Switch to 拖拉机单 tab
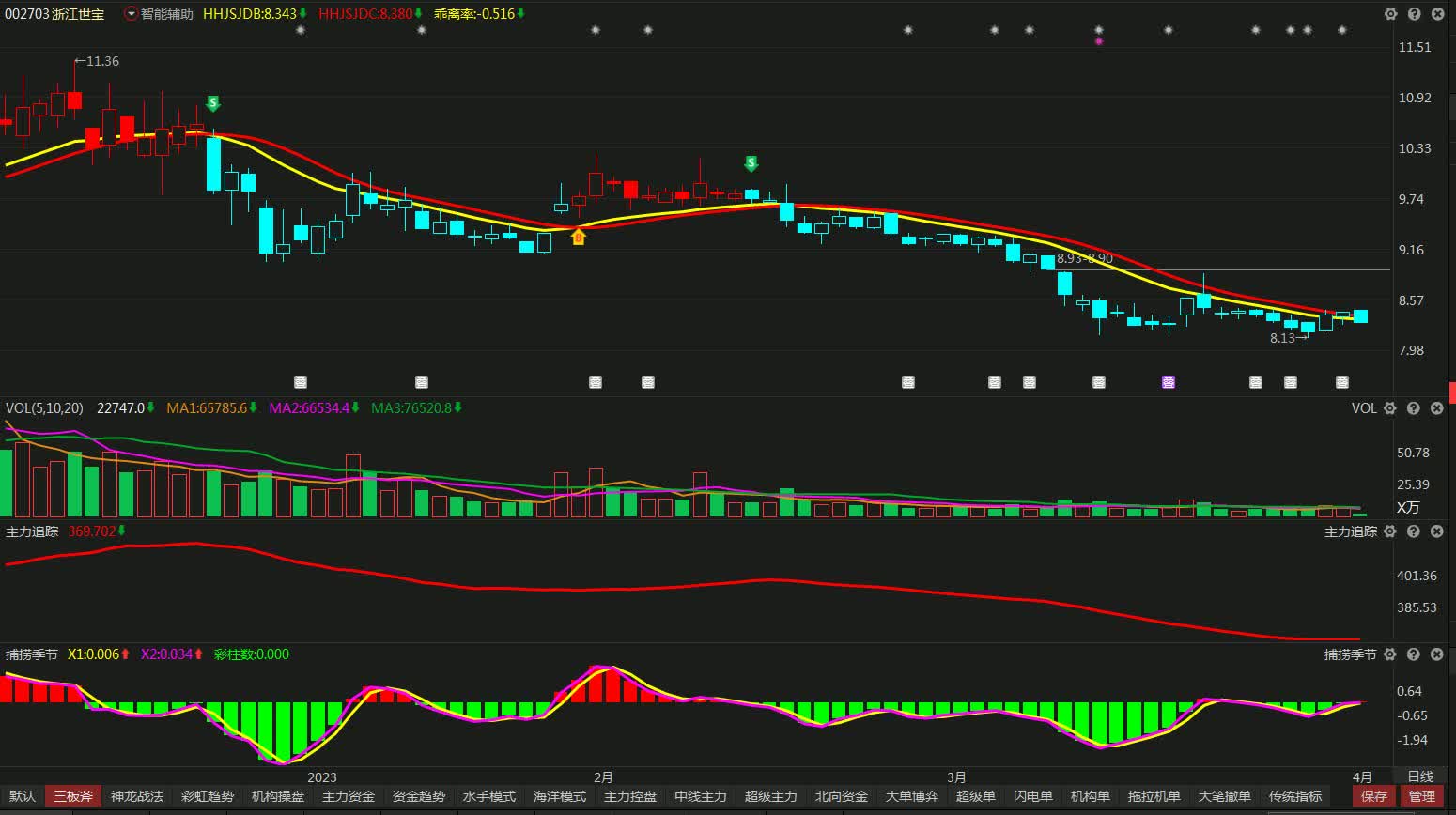 click(x=1154, y=796)
